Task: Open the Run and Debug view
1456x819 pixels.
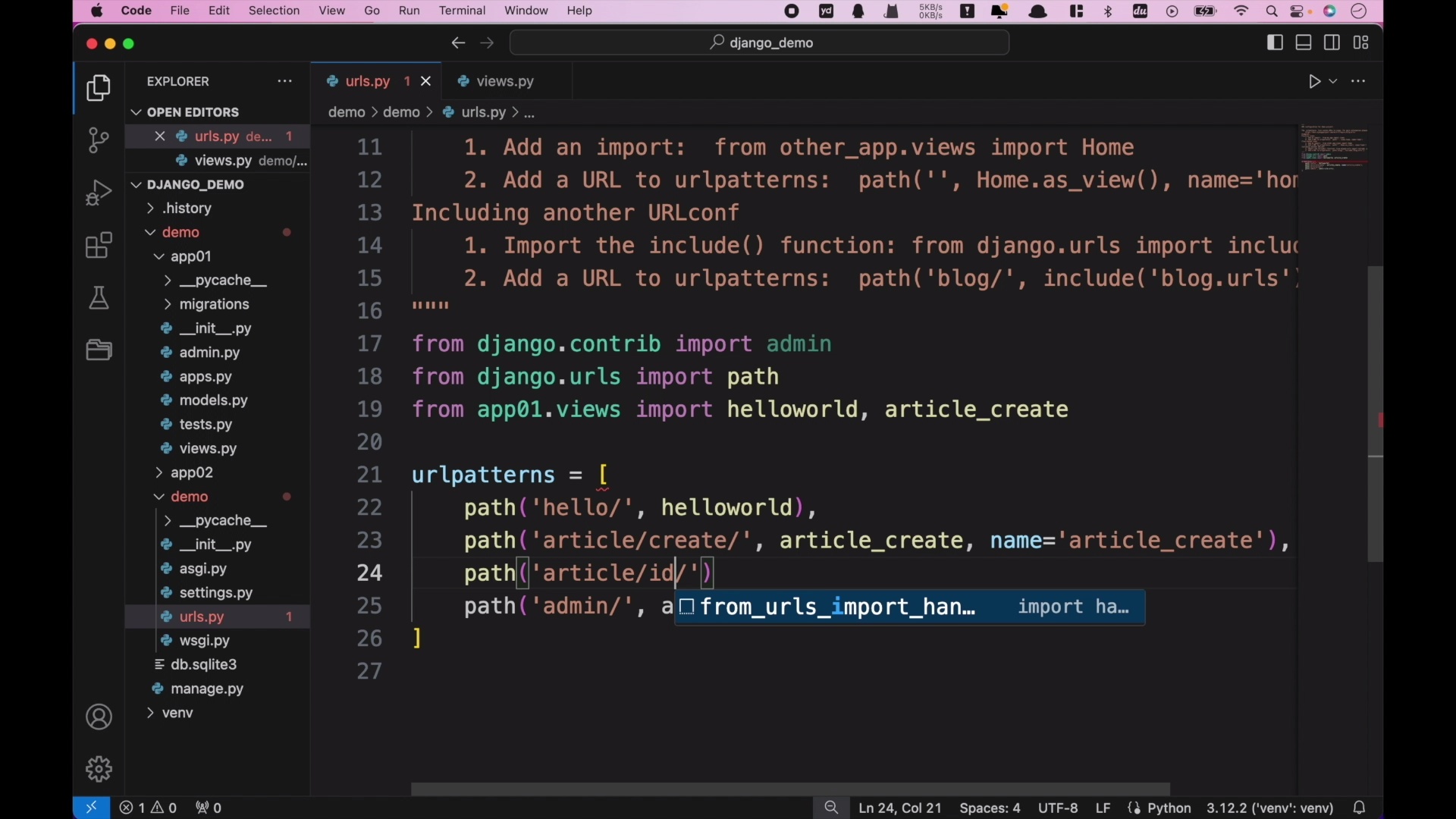Action: click(x=99, y=193)
